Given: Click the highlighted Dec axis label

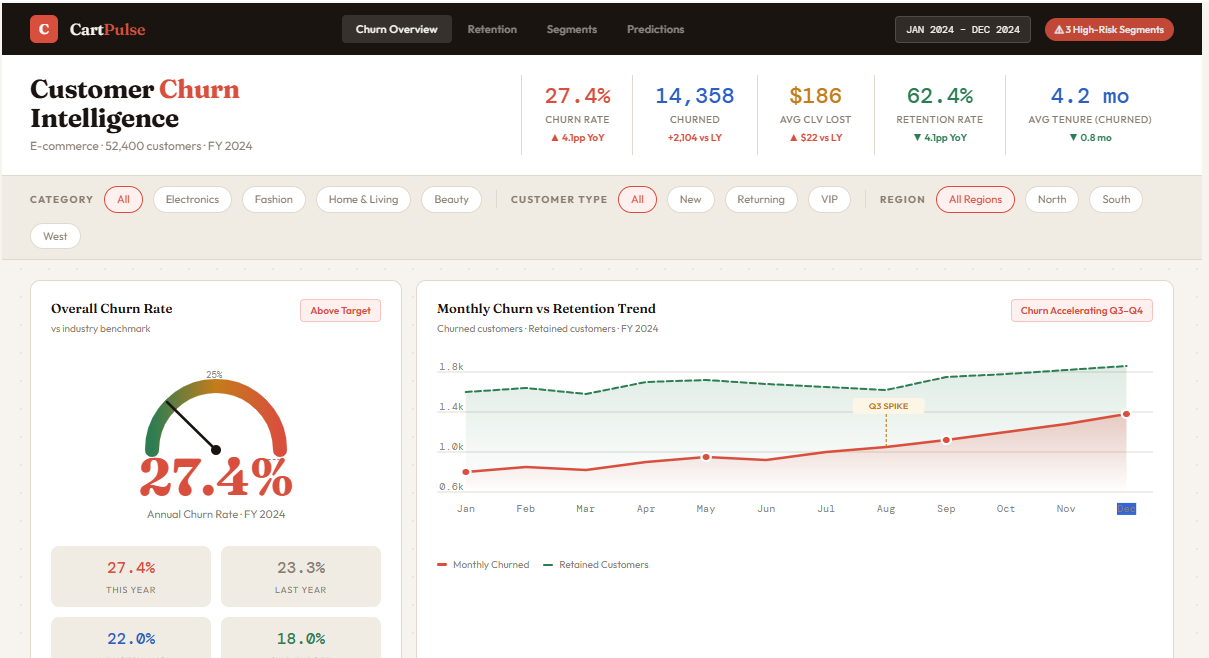Looking at the screenshot, I should [x=1126, y=509].
